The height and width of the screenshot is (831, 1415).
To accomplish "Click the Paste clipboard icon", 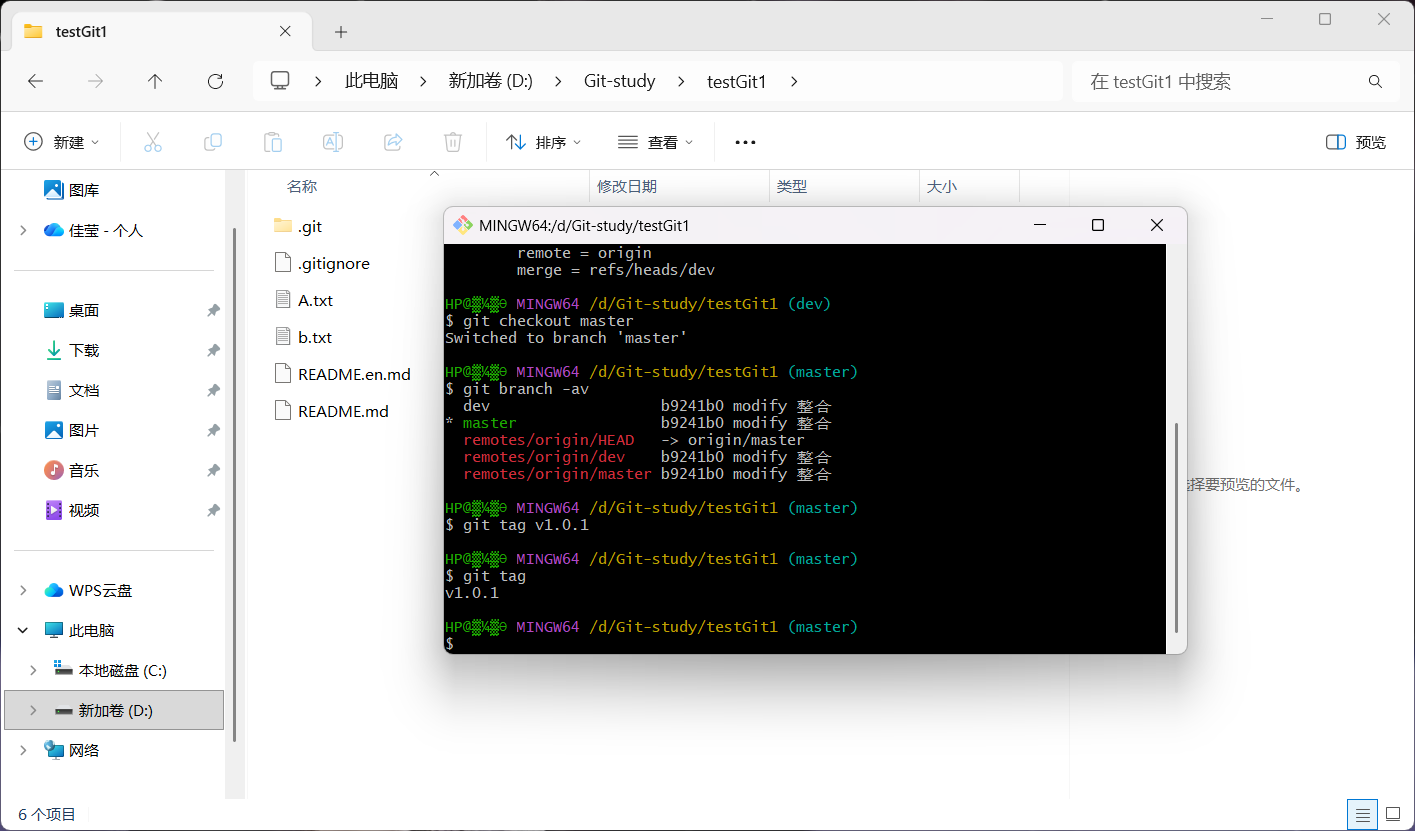I will click(273, 142).
